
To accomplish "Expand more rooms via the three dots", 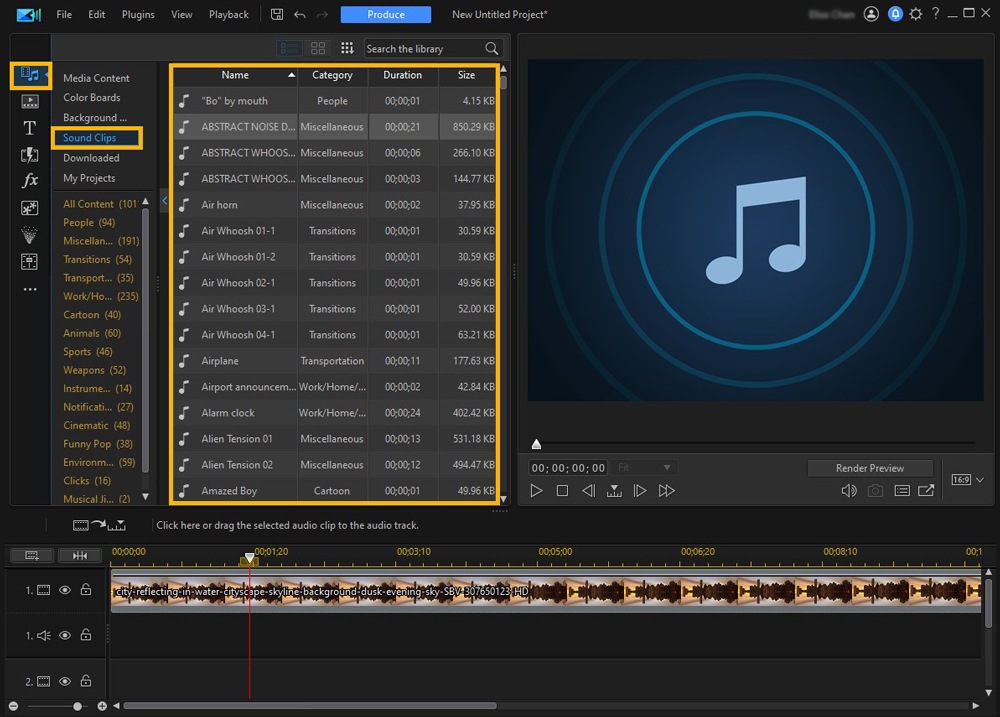I will 30,289.
